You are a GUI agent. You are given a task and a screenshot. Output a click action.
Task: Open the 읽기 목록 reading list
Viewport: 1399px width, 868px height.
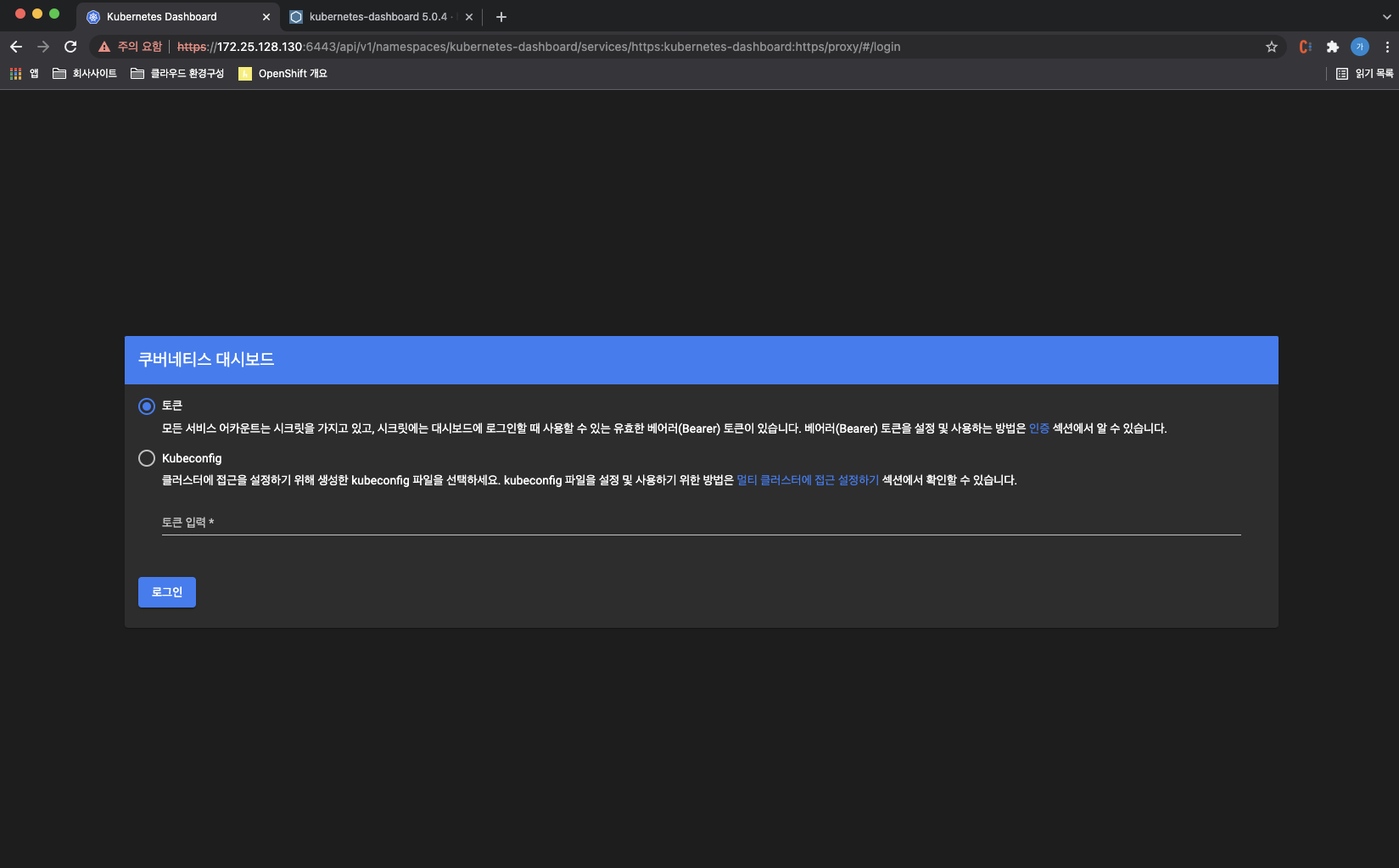(x=1365, y=74)
